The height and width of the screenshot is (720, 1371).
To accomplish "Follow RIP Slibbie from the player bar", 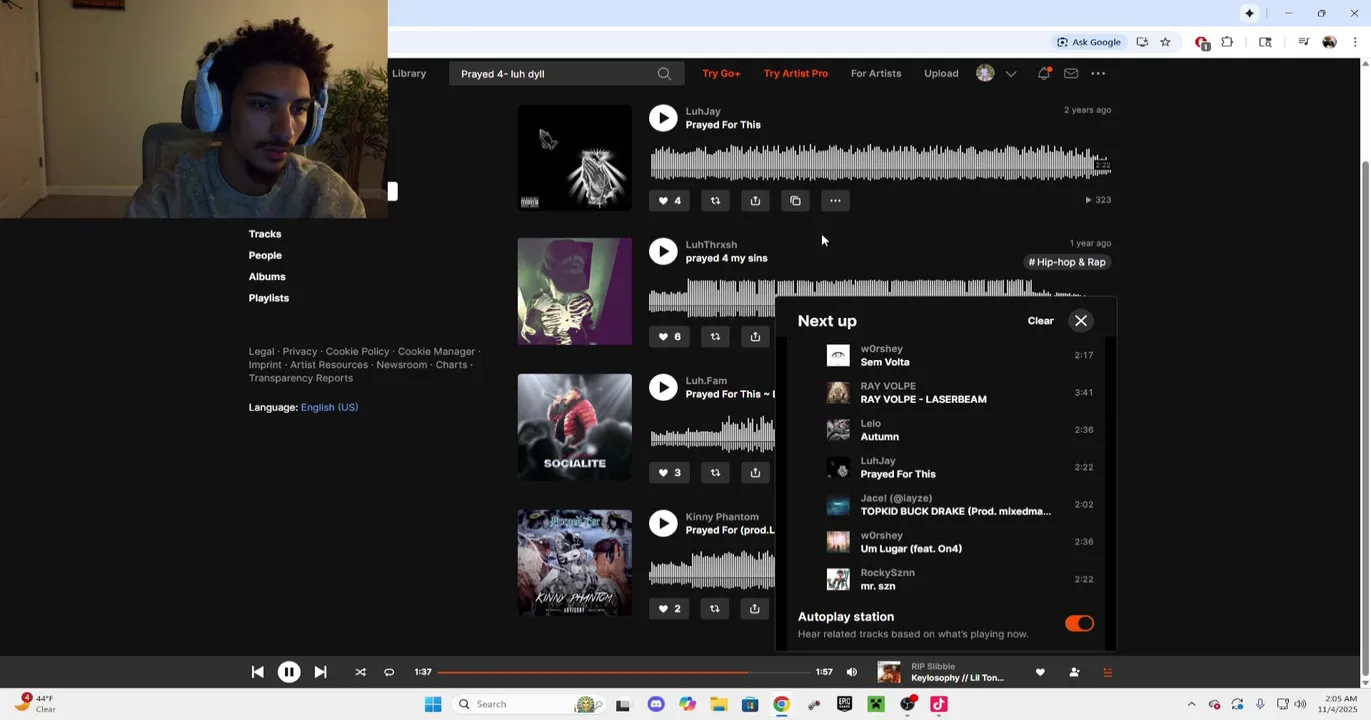I will tap(1074, 673).
